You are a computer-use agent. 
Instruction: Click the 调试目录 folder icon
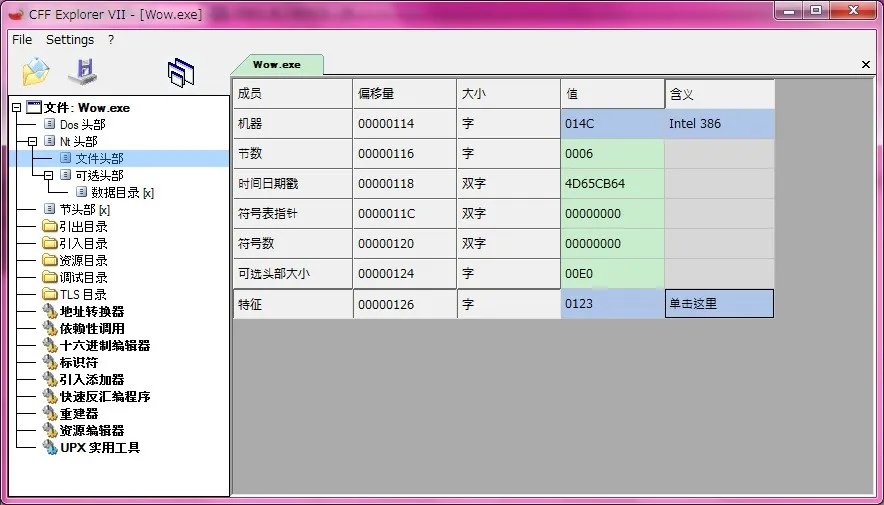click(x=50, y=277)
